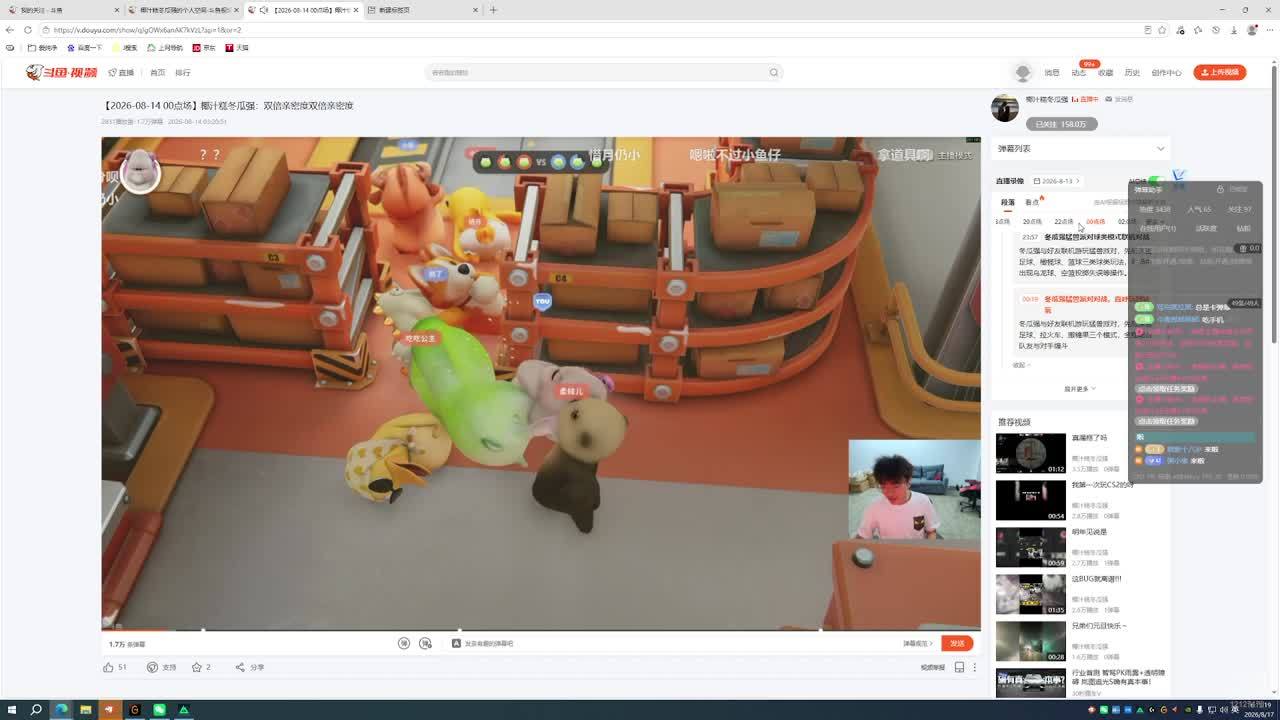Click the lock icon in danmaku helper
1280x720 pixels.
click(1220, 189)
